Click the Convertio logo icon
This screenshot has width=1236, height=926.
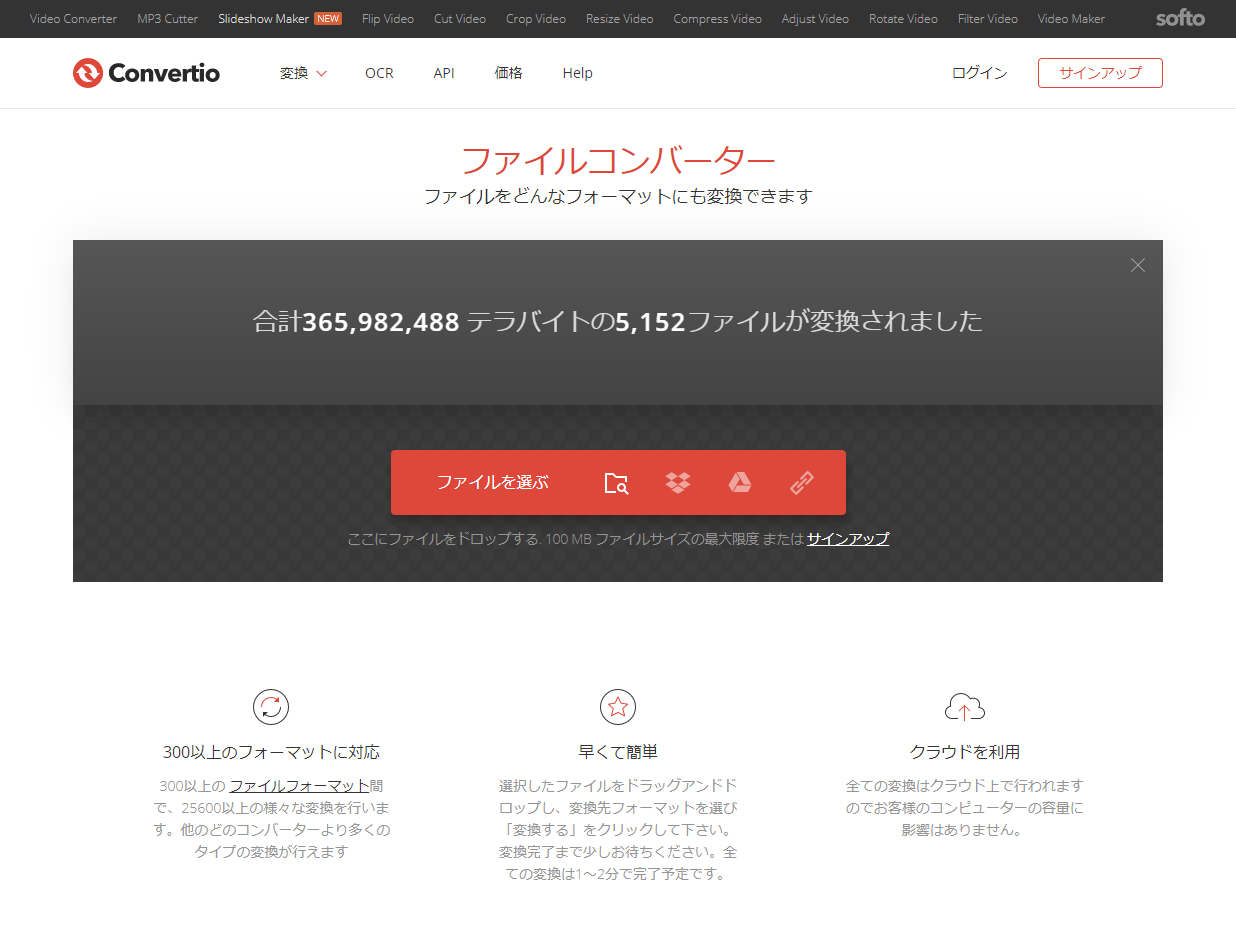point(88,73)
